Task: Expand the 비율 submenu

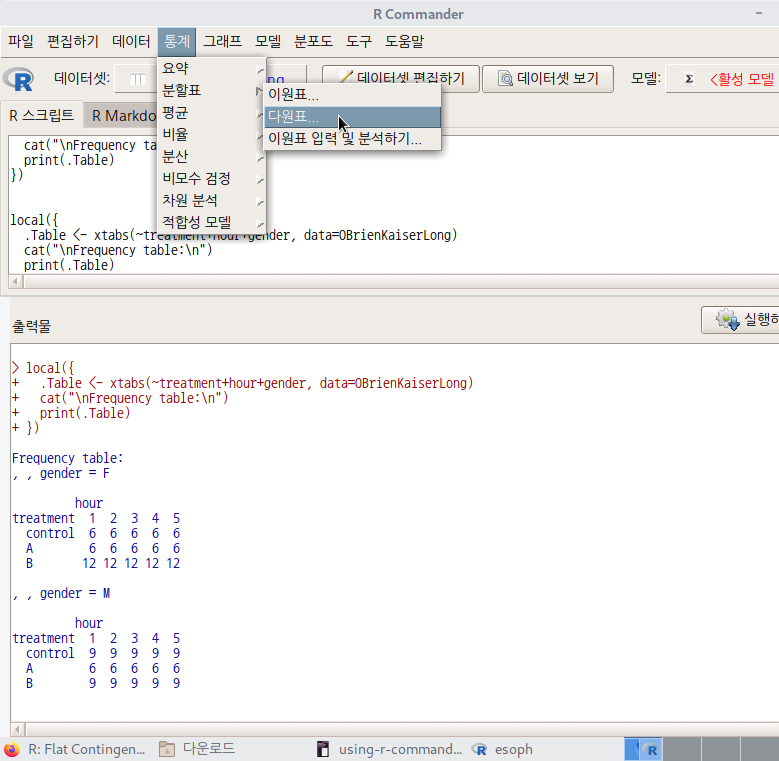Action: (212, 135)
